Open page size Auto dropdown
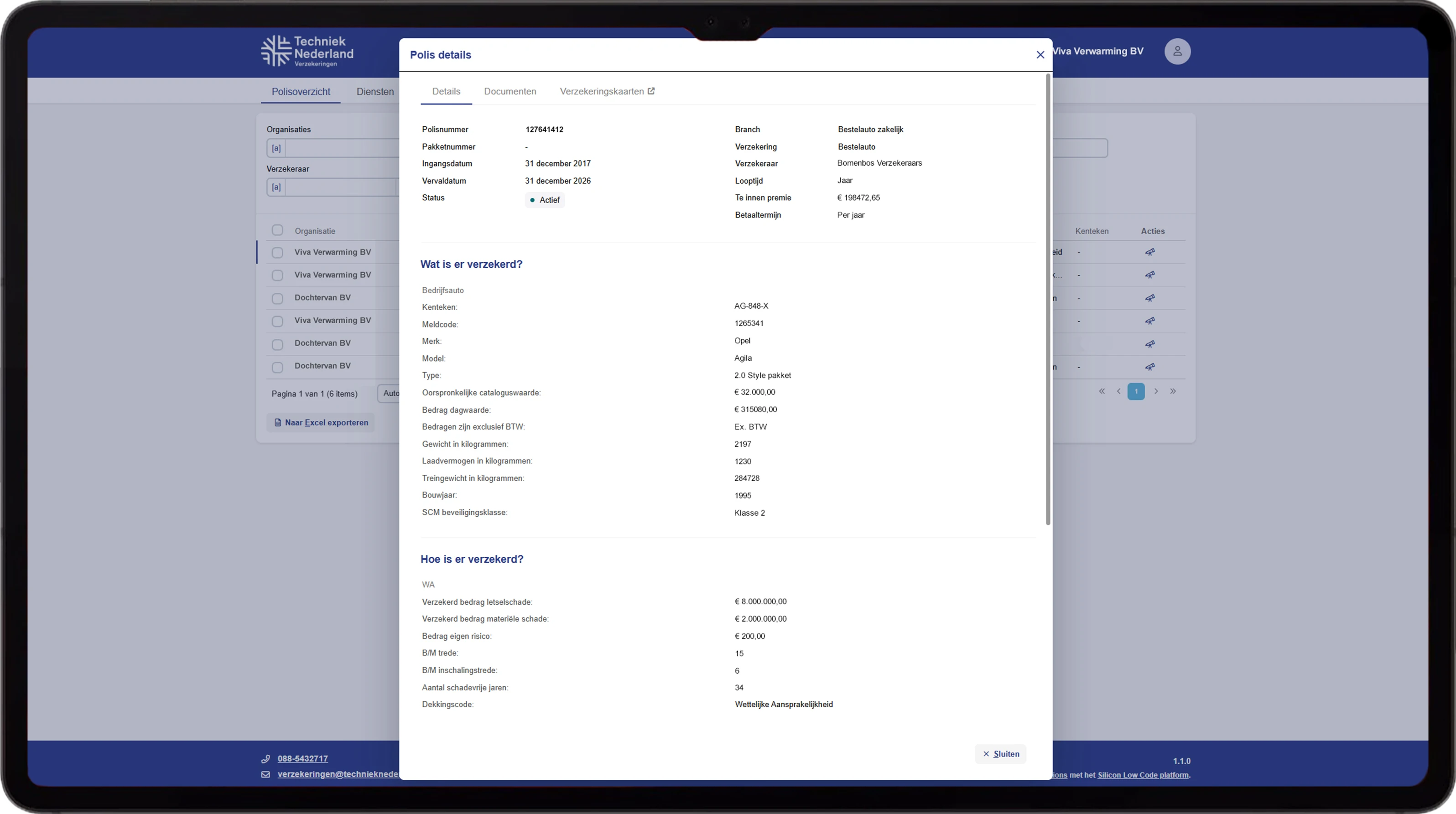 (x=389, y=394)
